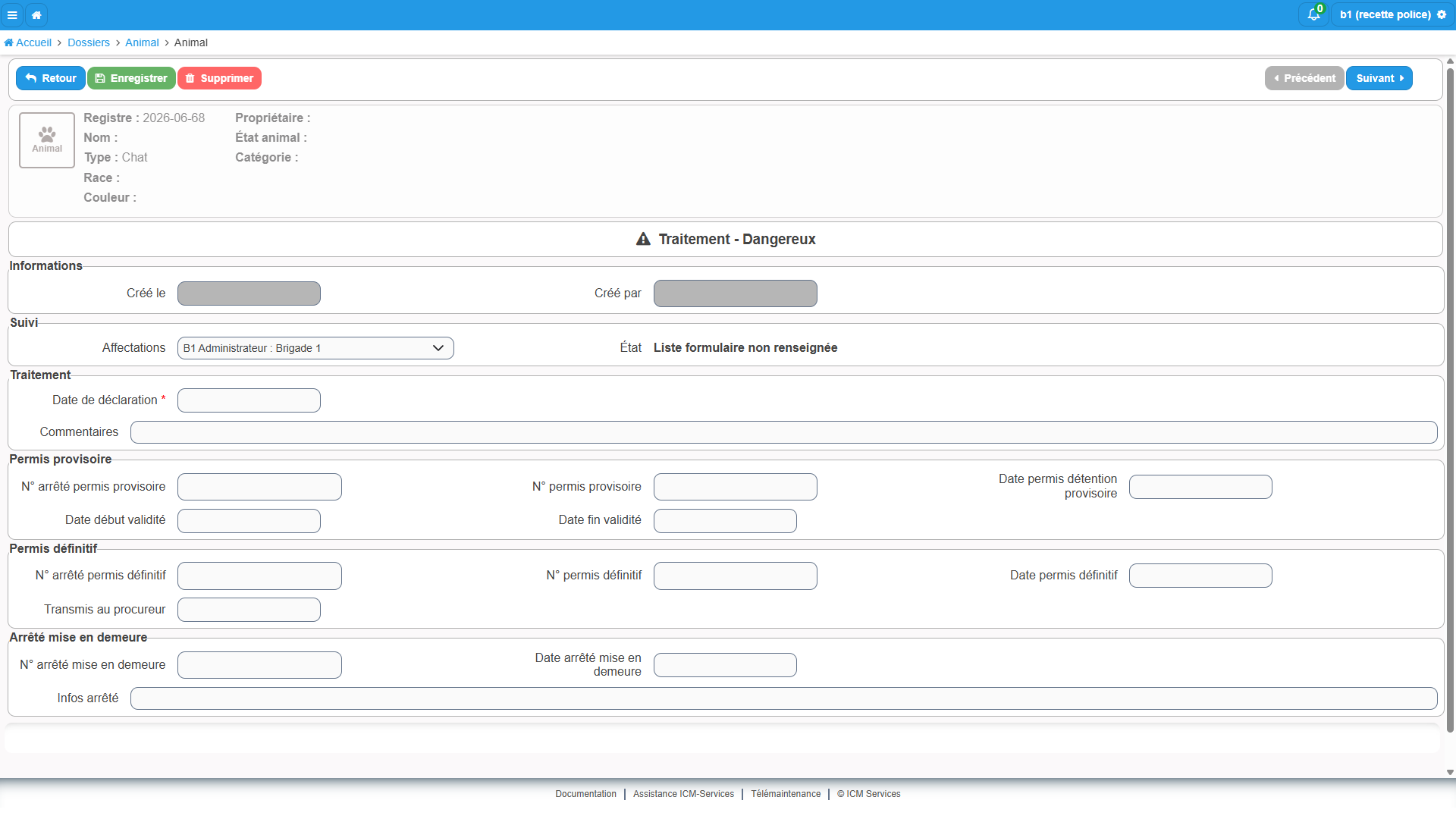Click the Animal paw thumbnail
The height and width of the screenshot is (819, 1456).
tap(47, 140)
